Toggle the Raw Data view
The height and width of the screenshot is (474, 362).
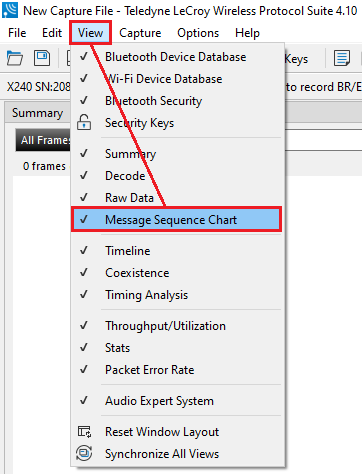(x=177, y=198)
